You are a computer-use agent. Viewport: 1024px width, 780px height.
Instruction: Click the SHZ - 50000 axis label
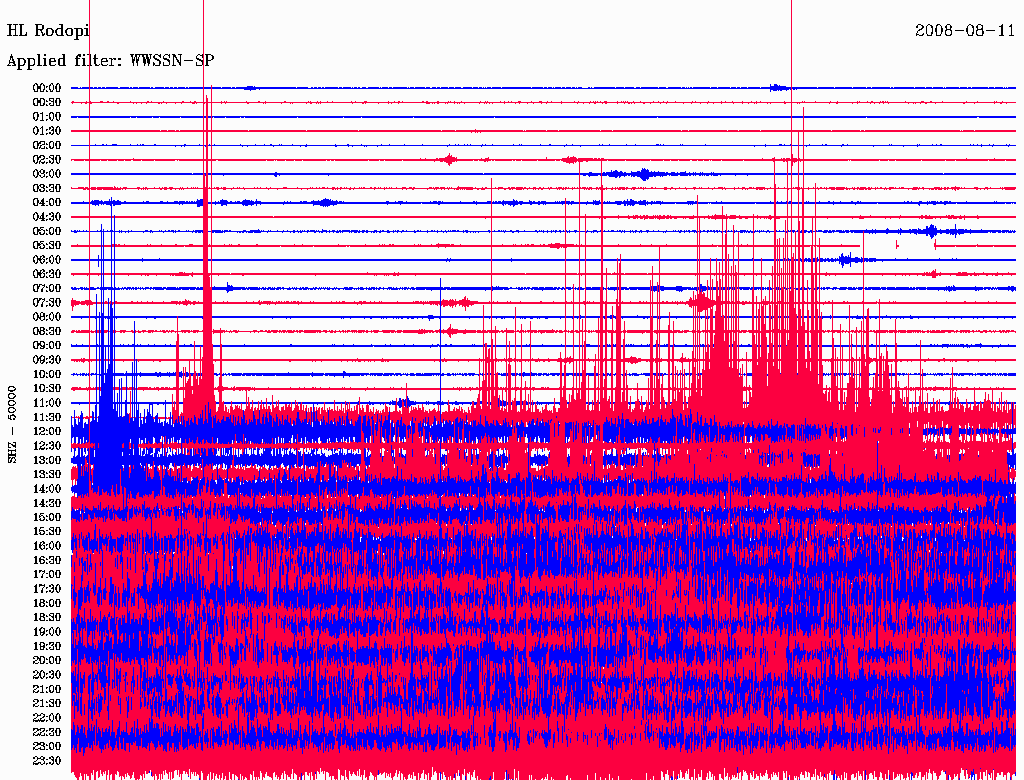[x=12, y=425]
